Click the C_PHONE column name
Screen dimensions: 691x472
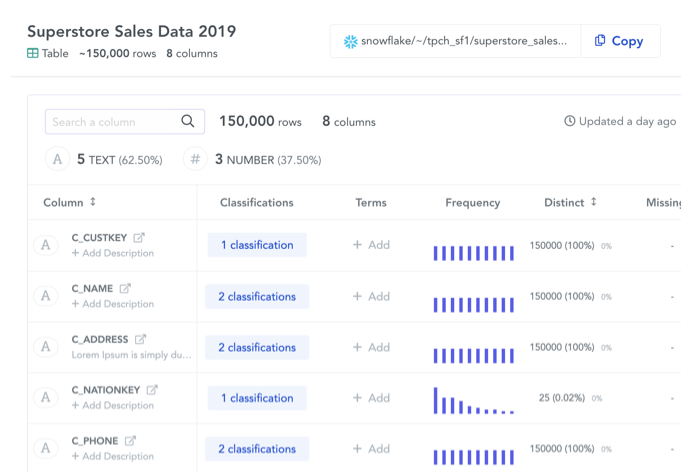(x=95, y=441)
